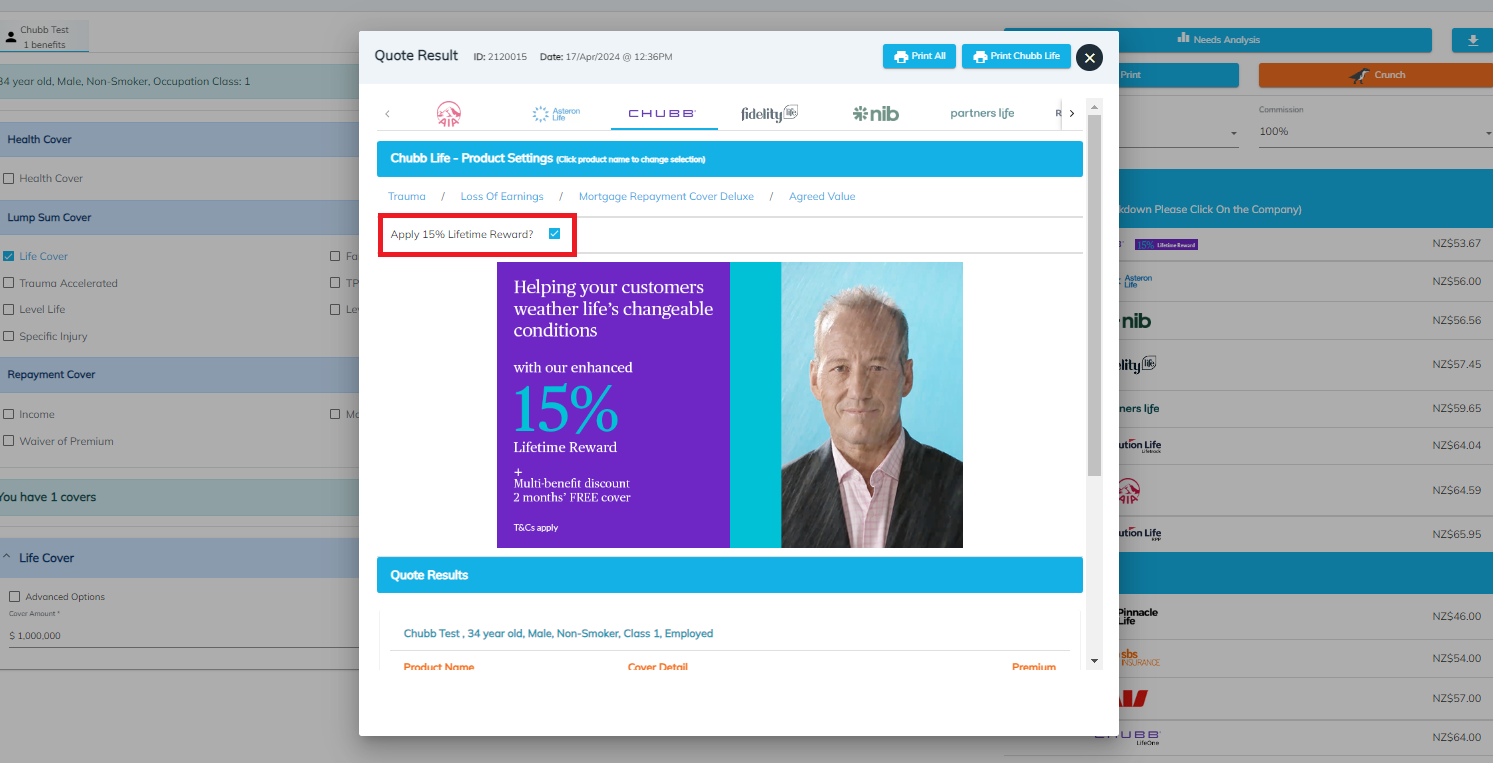Enable Advanced Options under Life Cover
The width and height of the screenshot is (1493, 763).
tap(14, 597)
